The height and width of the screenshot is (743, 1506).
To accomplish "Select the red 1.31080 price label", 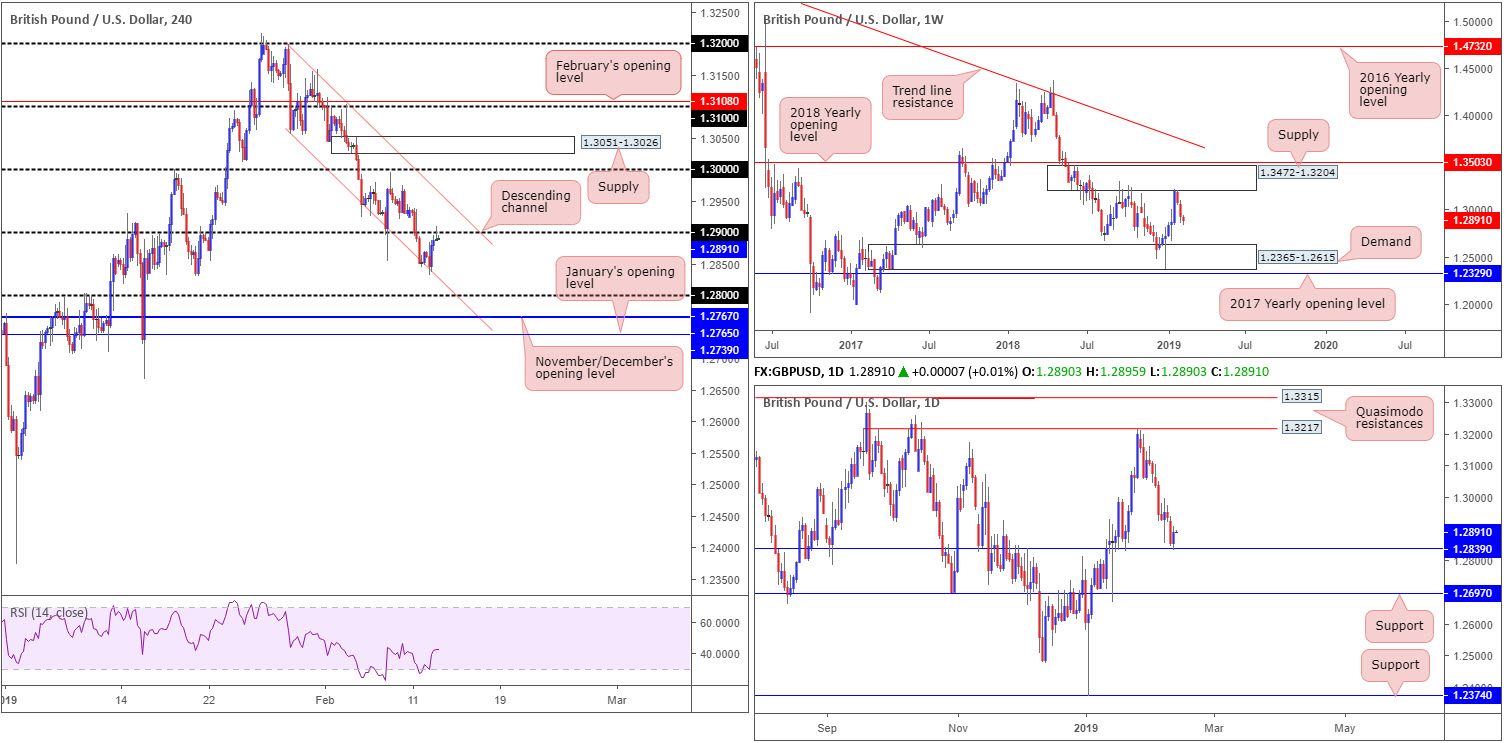I will tap(722, 101).
